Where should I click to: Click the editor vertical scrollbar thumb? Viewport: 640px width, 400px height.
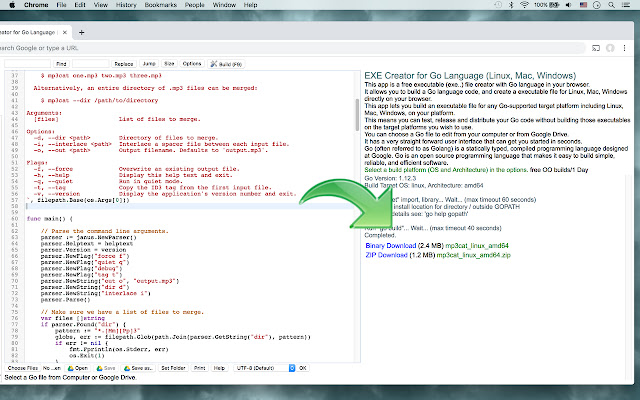pyautogui.click(x=358, y=114)
